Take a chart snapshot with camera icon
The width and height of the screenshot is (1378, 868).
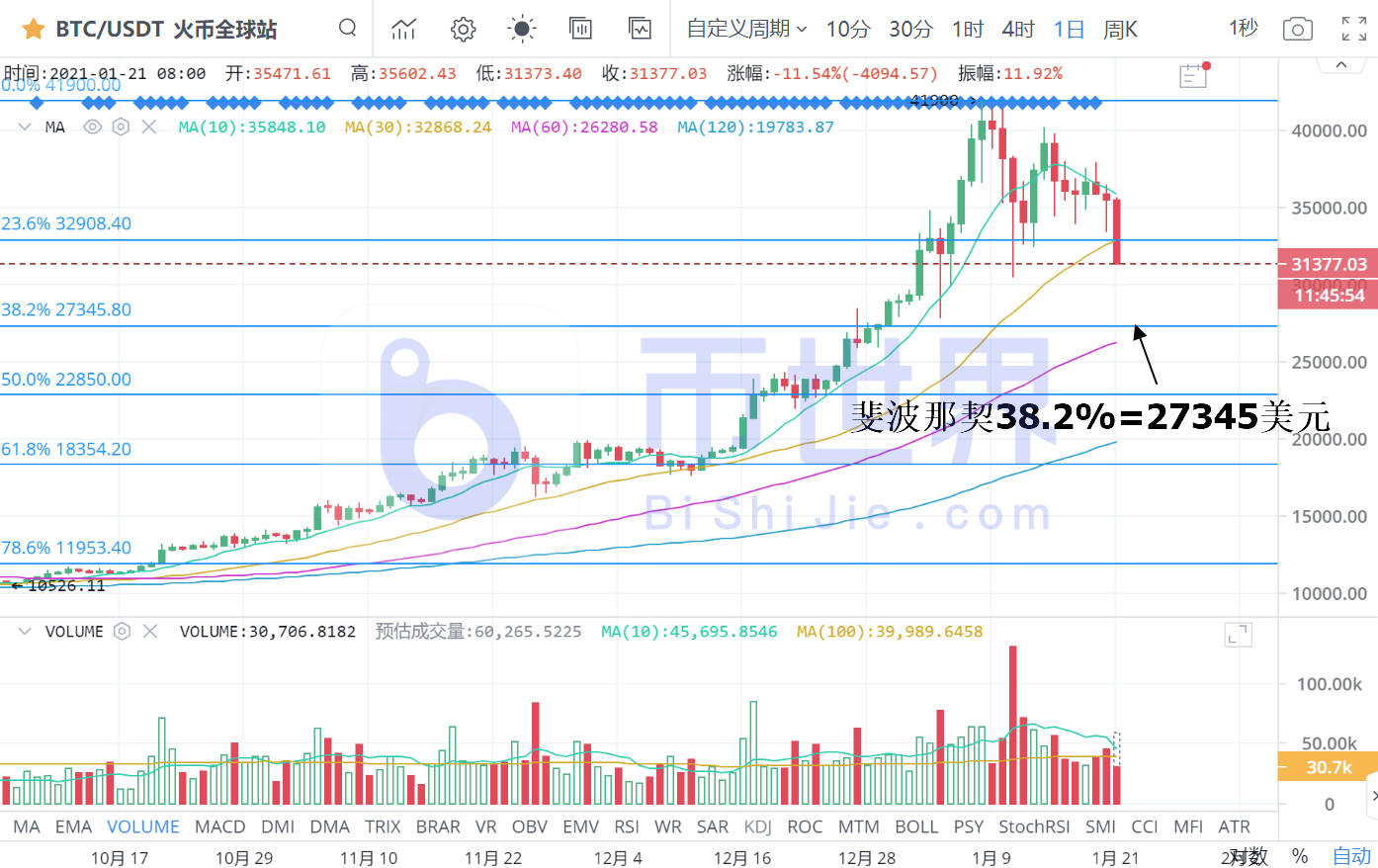click(x=1297, y=29)
